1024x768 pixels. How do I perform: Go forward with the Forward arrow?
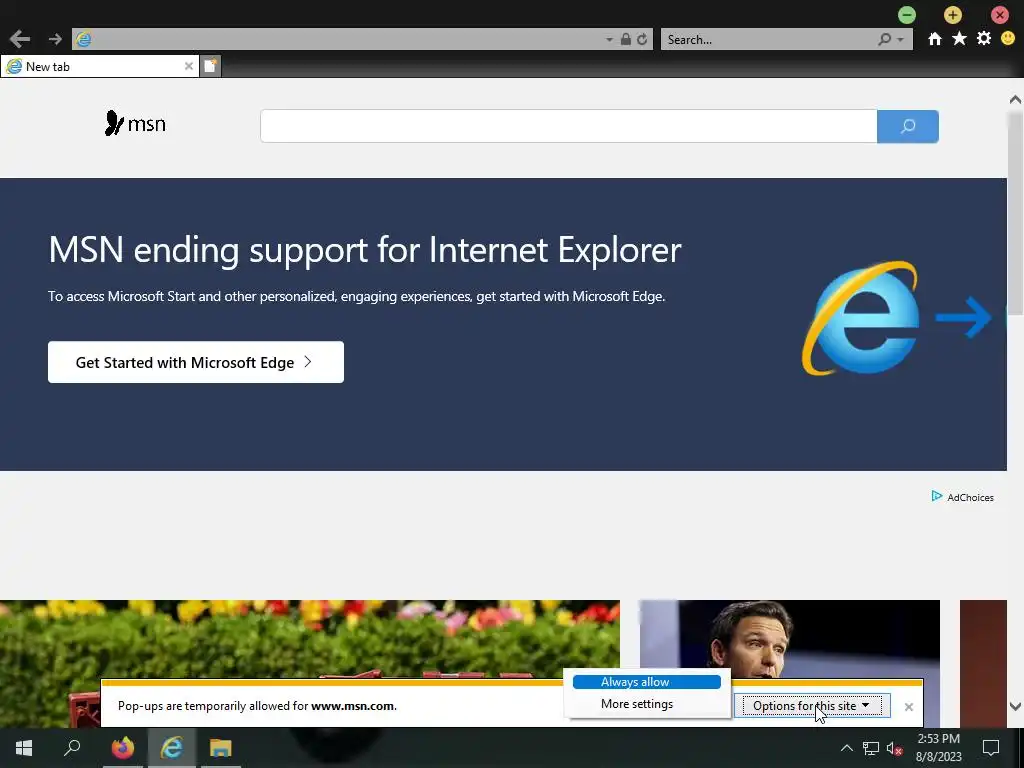click(55, 39)
